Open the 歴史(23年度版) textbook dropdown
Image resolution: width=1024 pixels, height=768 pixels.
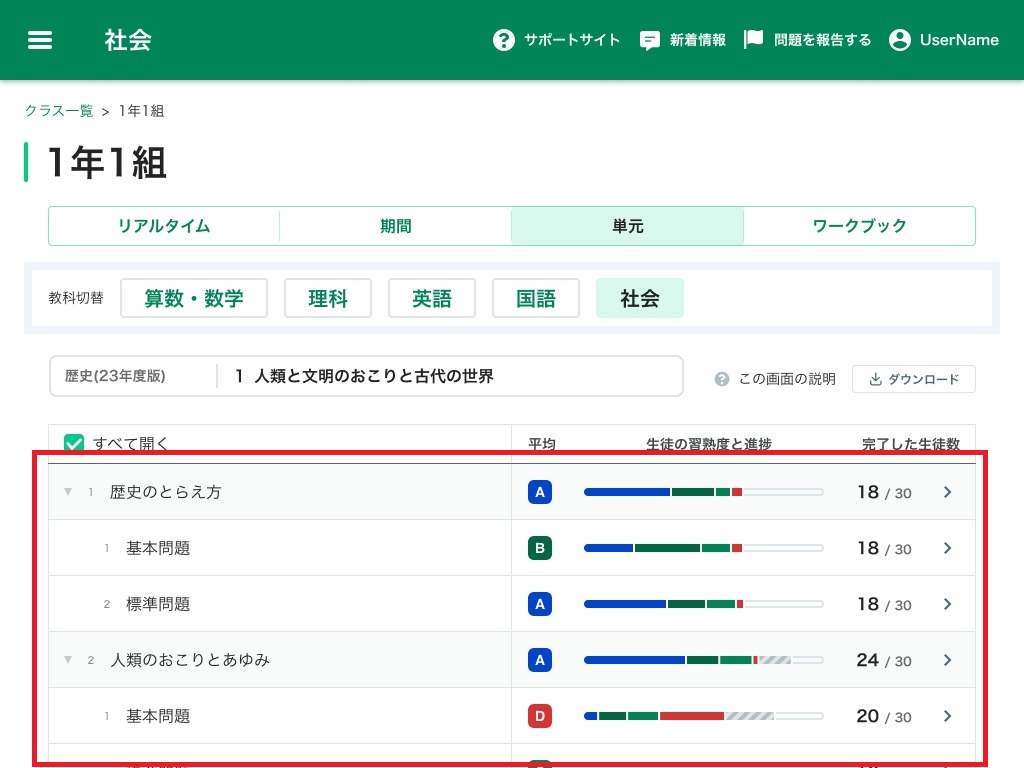(x=133, y=376)
